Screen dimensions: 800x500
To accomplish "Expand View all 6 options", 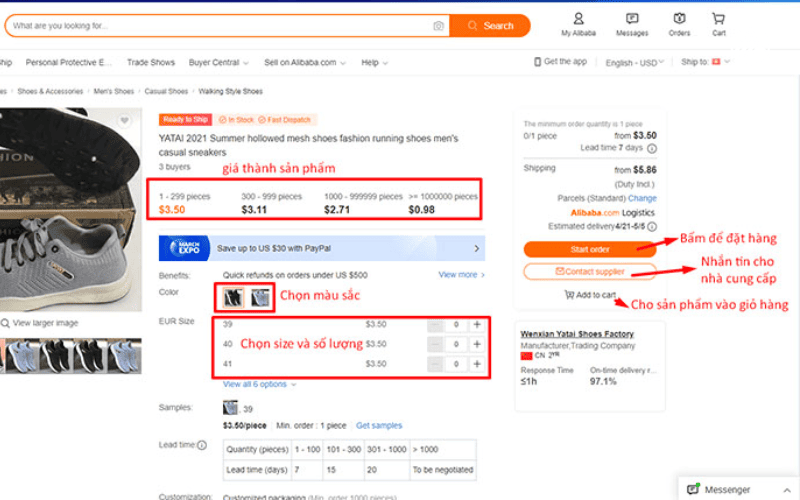I will pyautogui.click(x=259, y=384).
